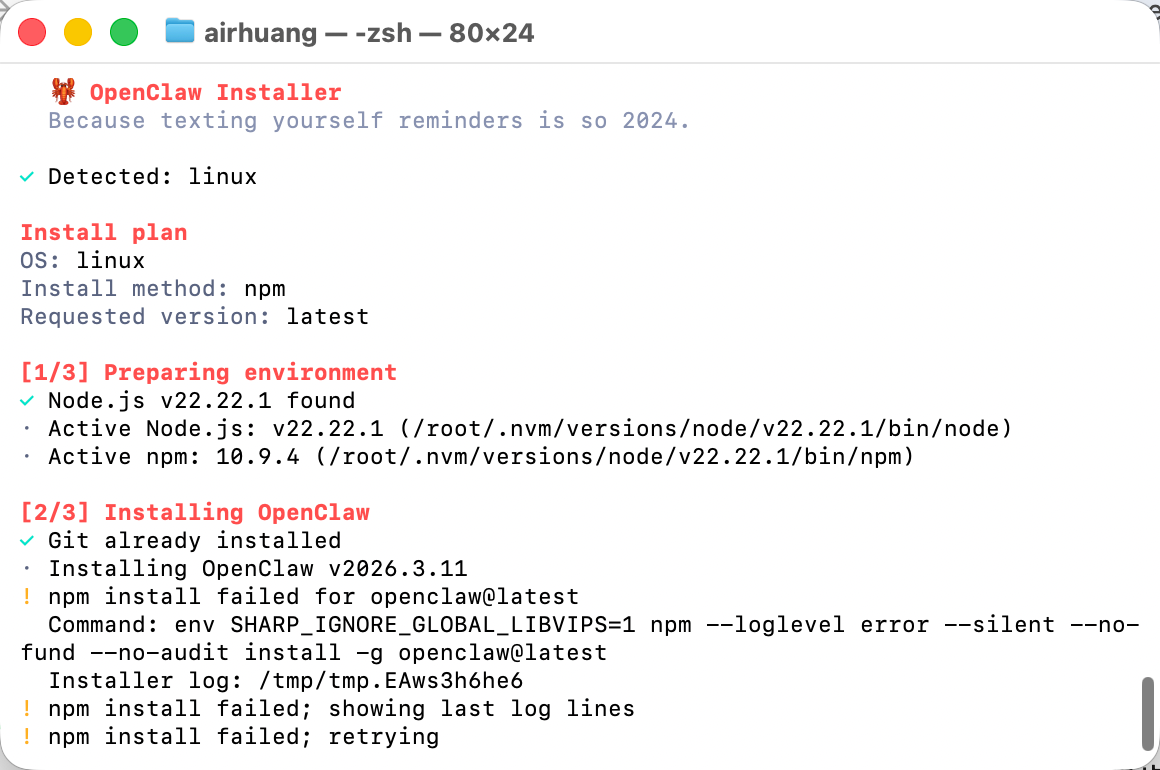The height and width of the screenshot is (770, 1160).
Task: Click the warning mark before failed for openclaw@latest
Action: (27, 597)
